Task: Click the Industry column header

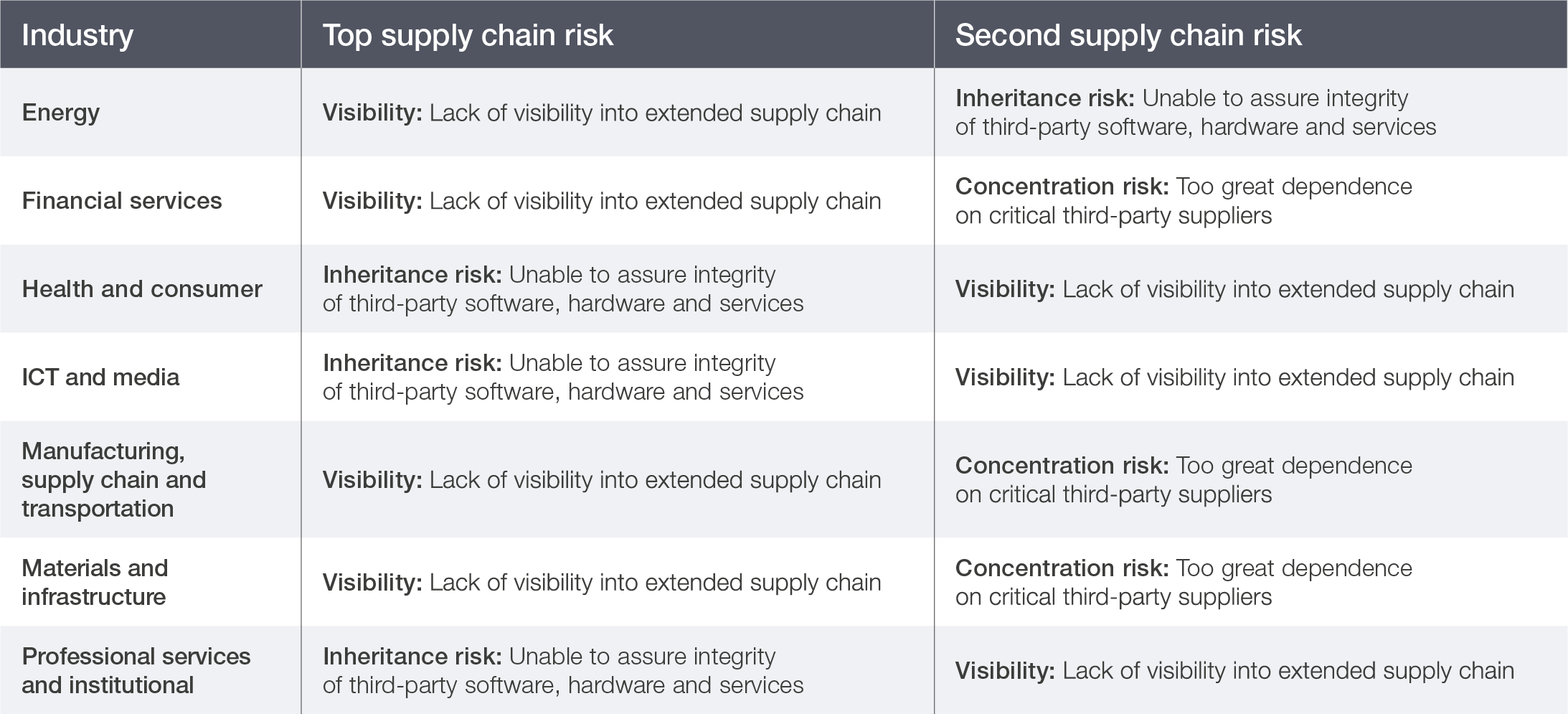Action: [x=77, y=35]
